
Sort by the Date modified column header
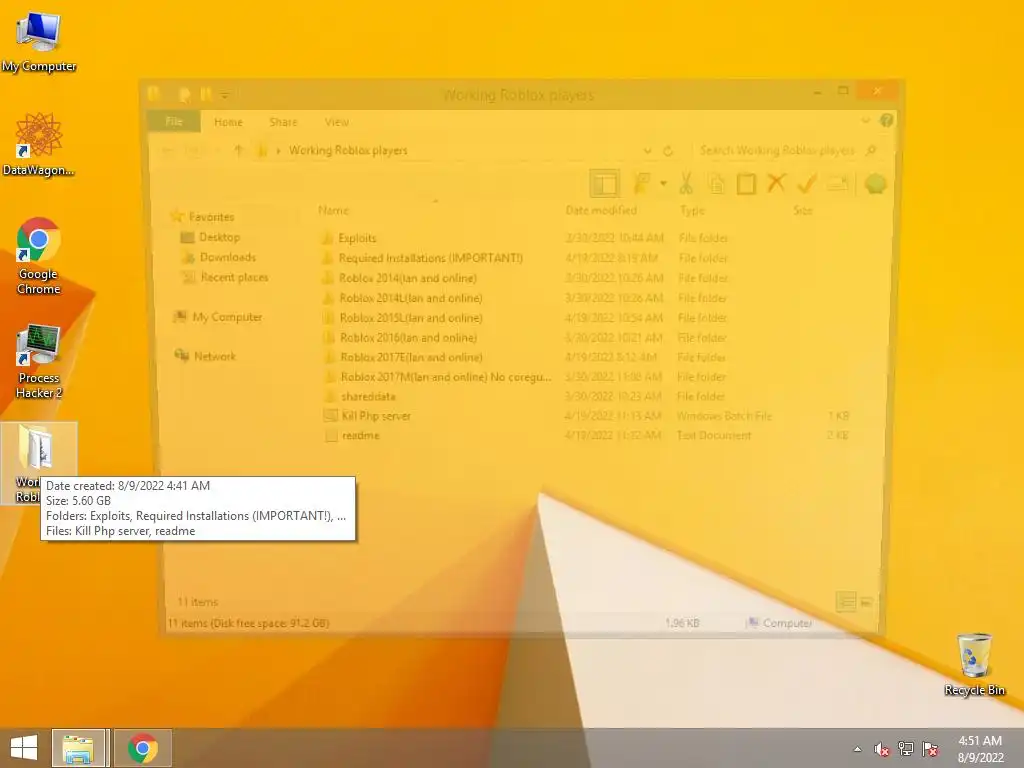point(601,210)
